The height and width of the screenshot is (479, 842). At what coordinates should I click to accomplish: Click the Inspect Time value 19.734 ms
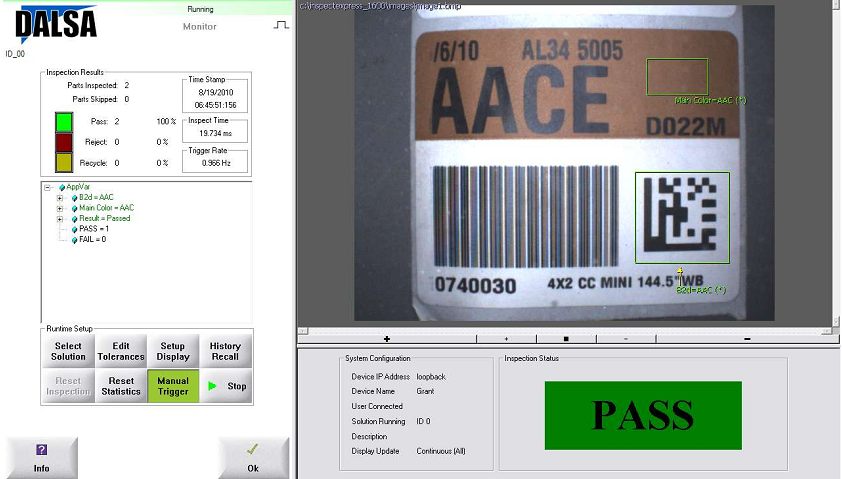(x=215, y=133)
